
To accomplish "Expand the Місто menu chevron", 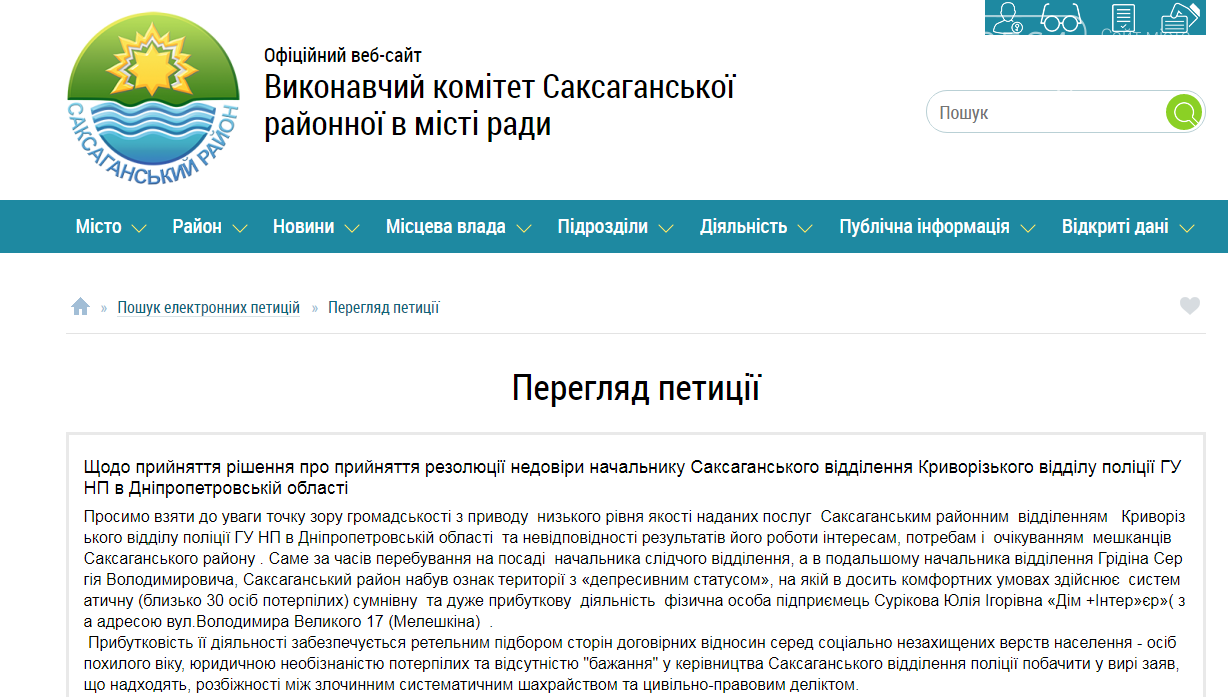I will coord(139,228).
